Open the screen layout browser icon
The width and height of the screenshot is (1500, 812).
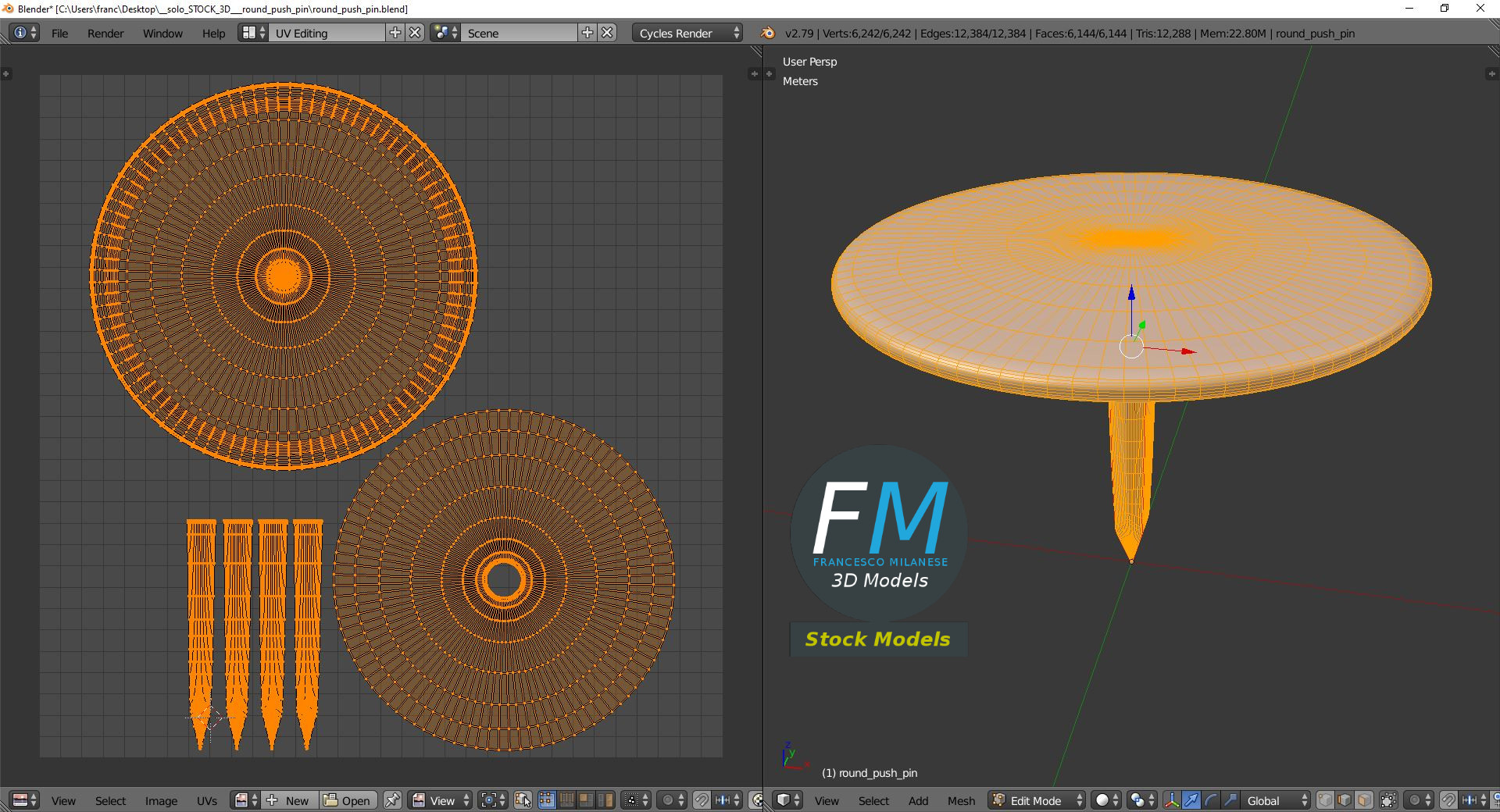pyautogui.click(x=254, y=33)
